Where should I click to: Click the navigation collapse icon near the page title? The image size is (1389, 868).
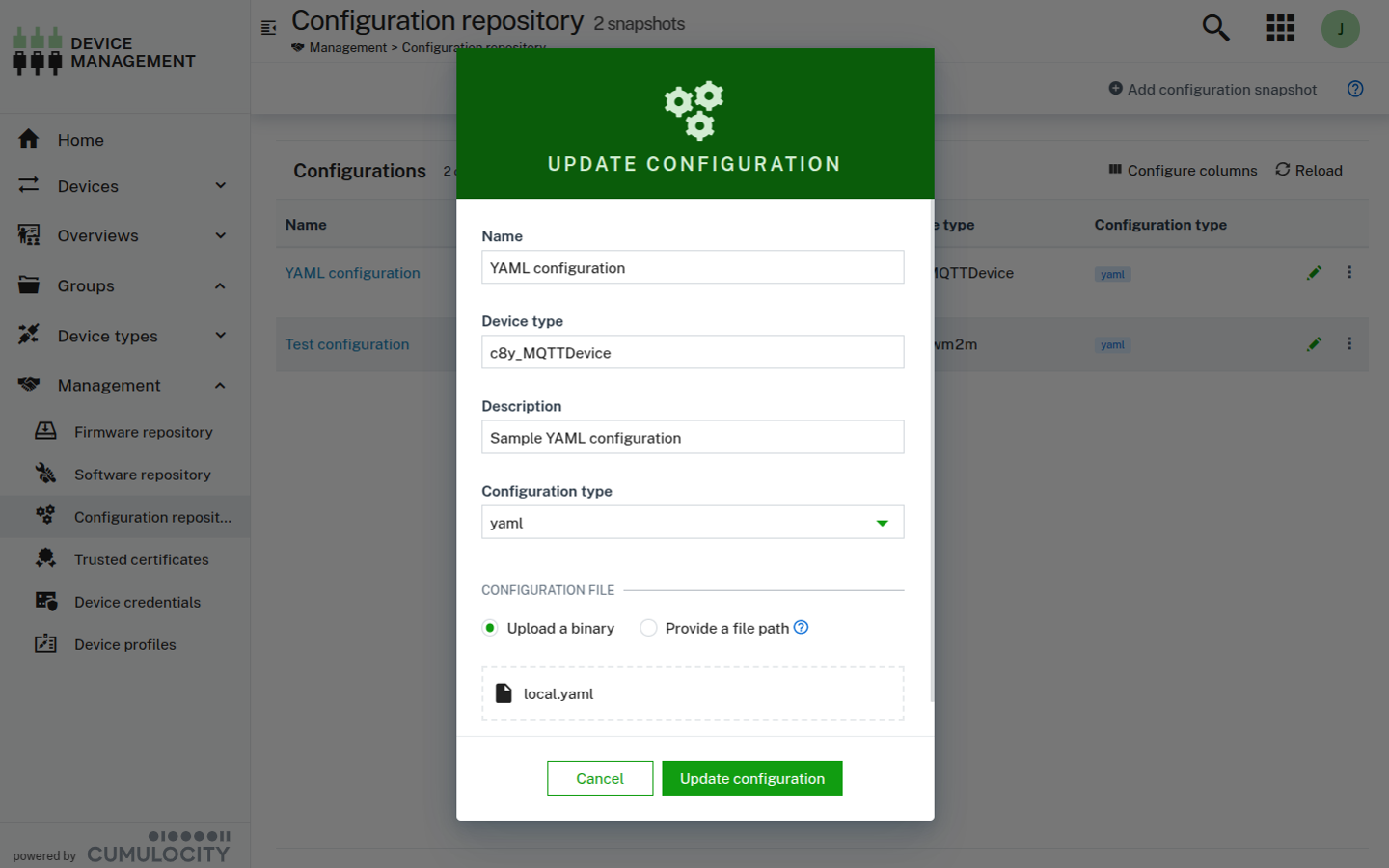(x=268, y=28)
